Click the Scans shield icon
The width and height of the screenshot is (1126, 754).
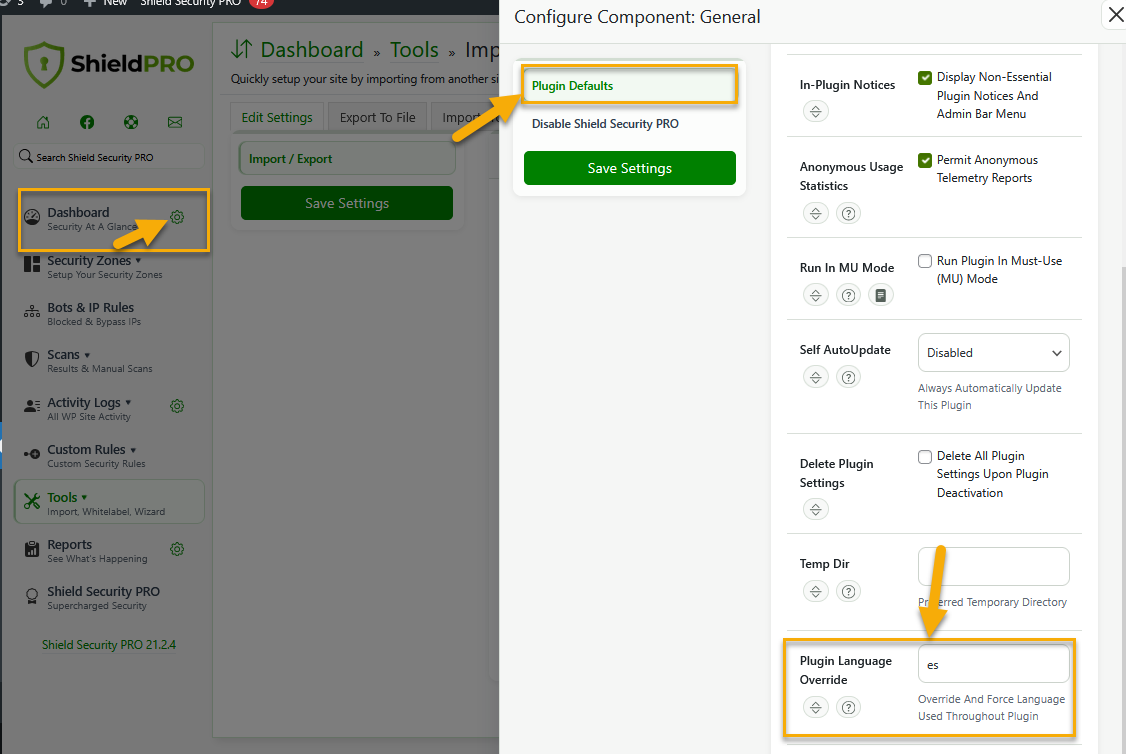click(32, 359)
